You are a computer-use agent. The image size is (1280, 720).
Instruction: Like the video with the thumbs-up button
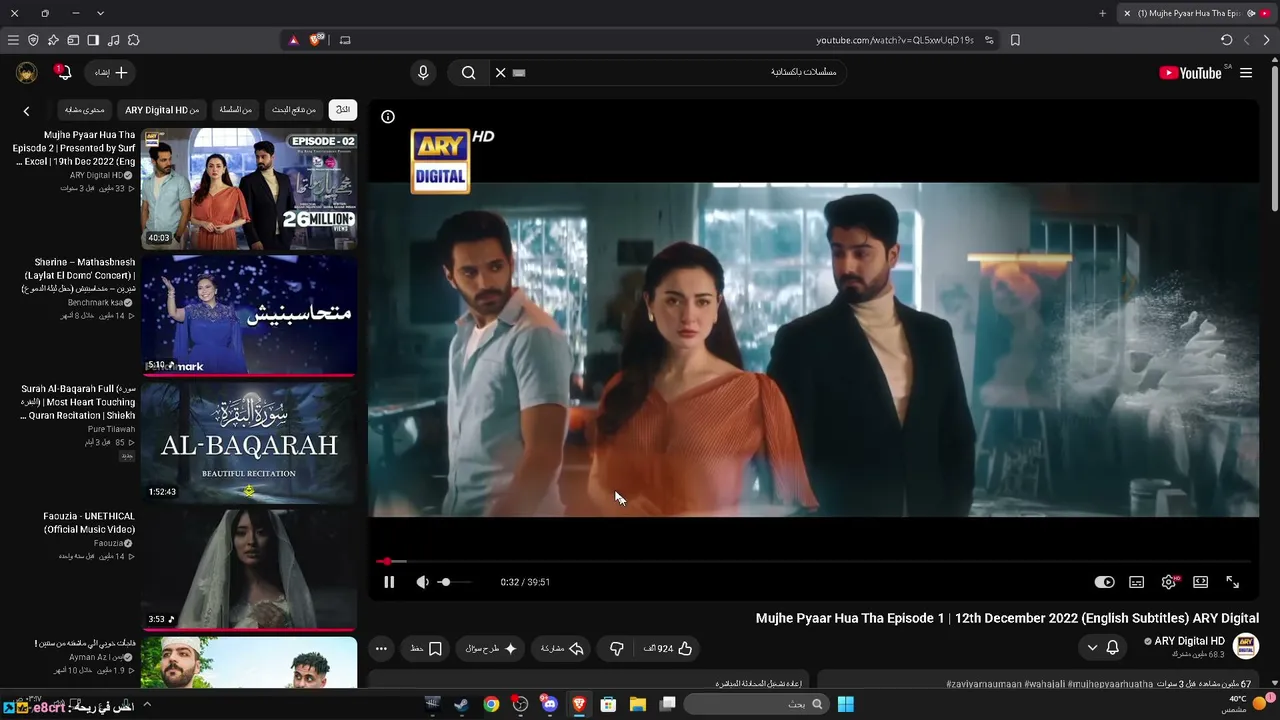tap(668, 648)
